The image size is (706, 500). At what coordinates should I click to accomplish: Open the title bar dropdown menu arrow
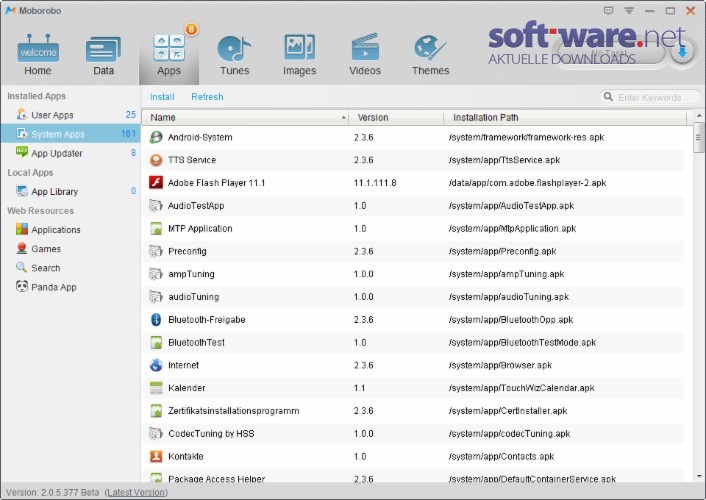pyautogui.click(x=629, y=10)
